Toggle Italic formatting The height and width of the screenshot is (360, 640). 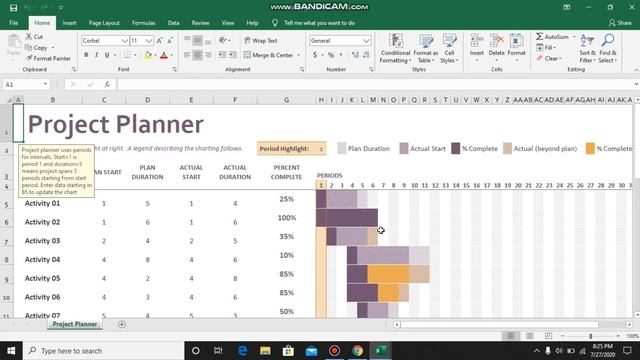[x=96, y=55]
